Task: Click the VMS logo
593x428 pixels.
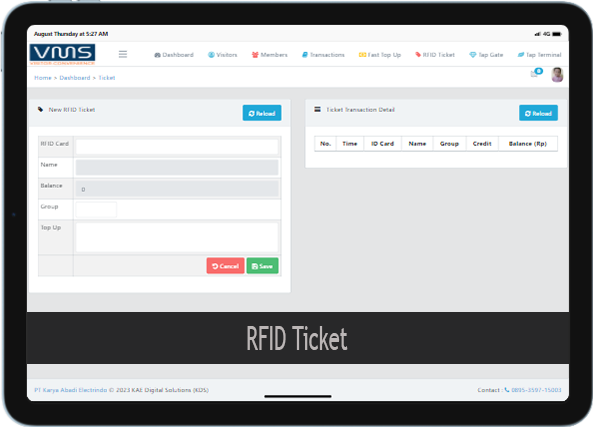Action: click(x=62, y=54)
